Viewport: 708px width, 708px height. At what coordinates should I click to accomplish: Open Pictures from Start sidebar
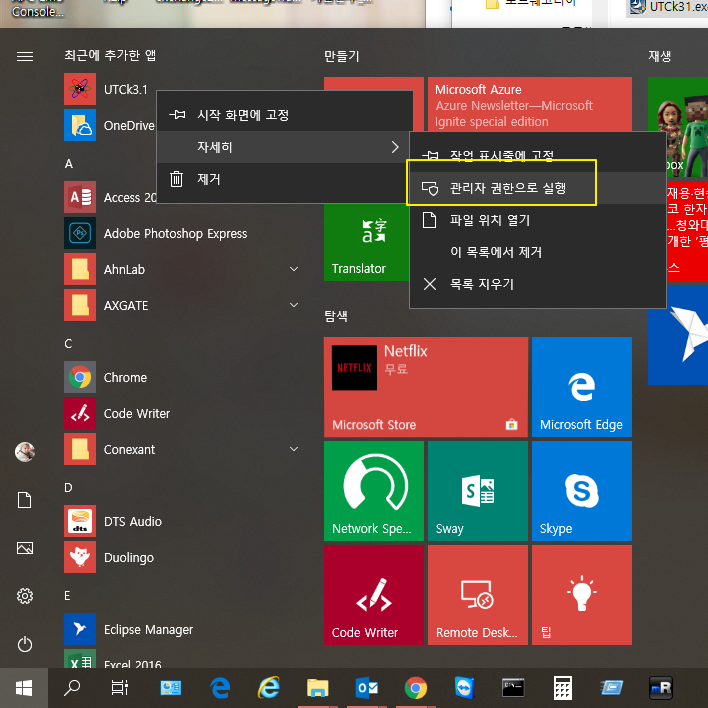(x=25, y=548)
